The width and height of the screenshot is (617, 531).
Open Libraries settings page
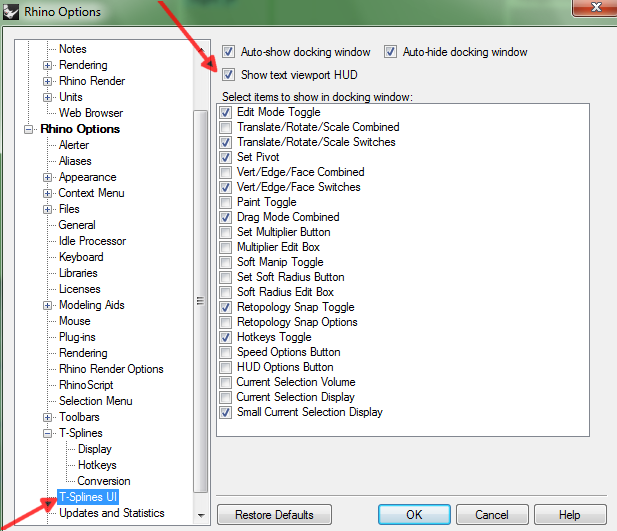[78, 273]
